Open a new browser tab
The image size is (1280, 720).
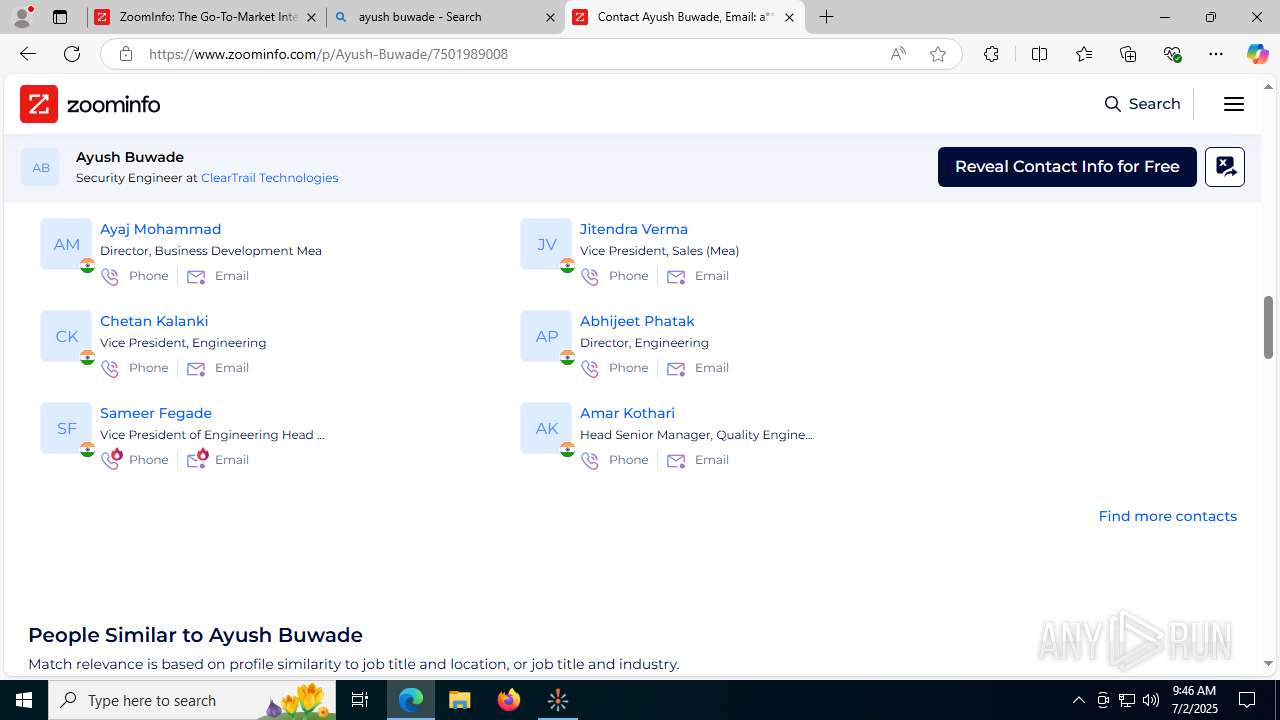pos(826,17)
